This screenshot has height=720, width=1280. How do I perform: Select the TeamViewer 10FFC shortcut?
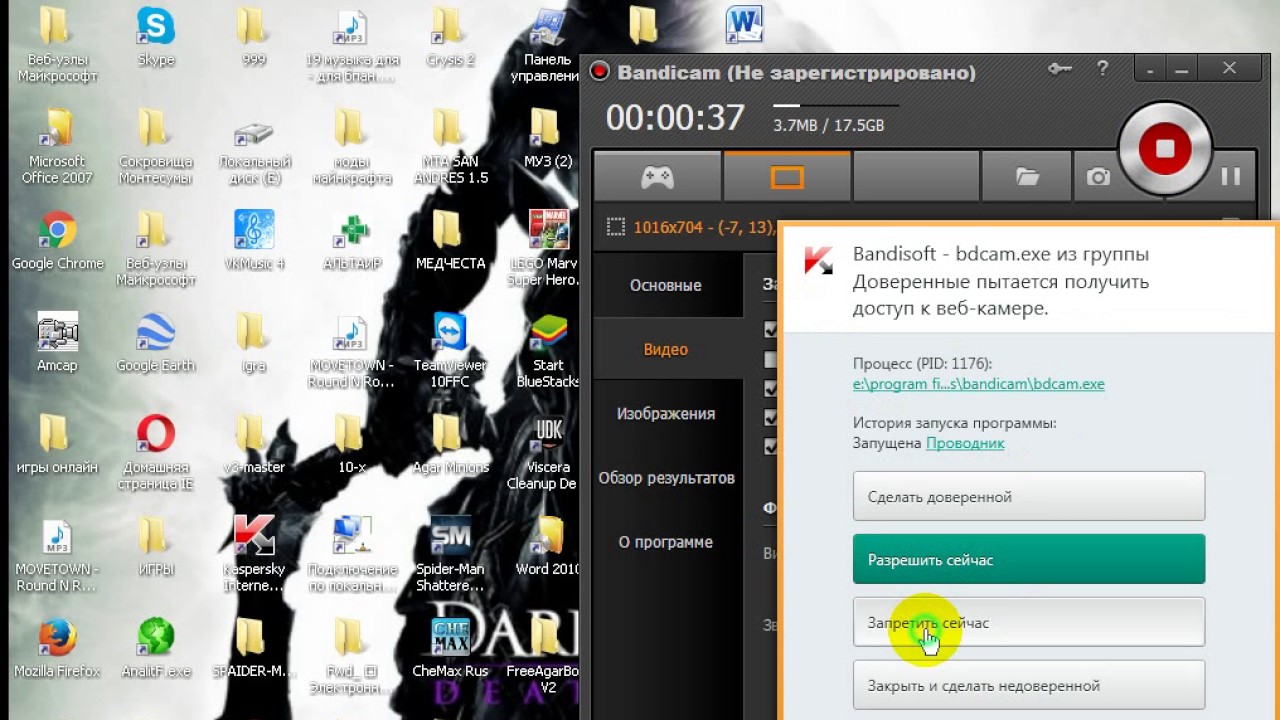coord(450,351)
